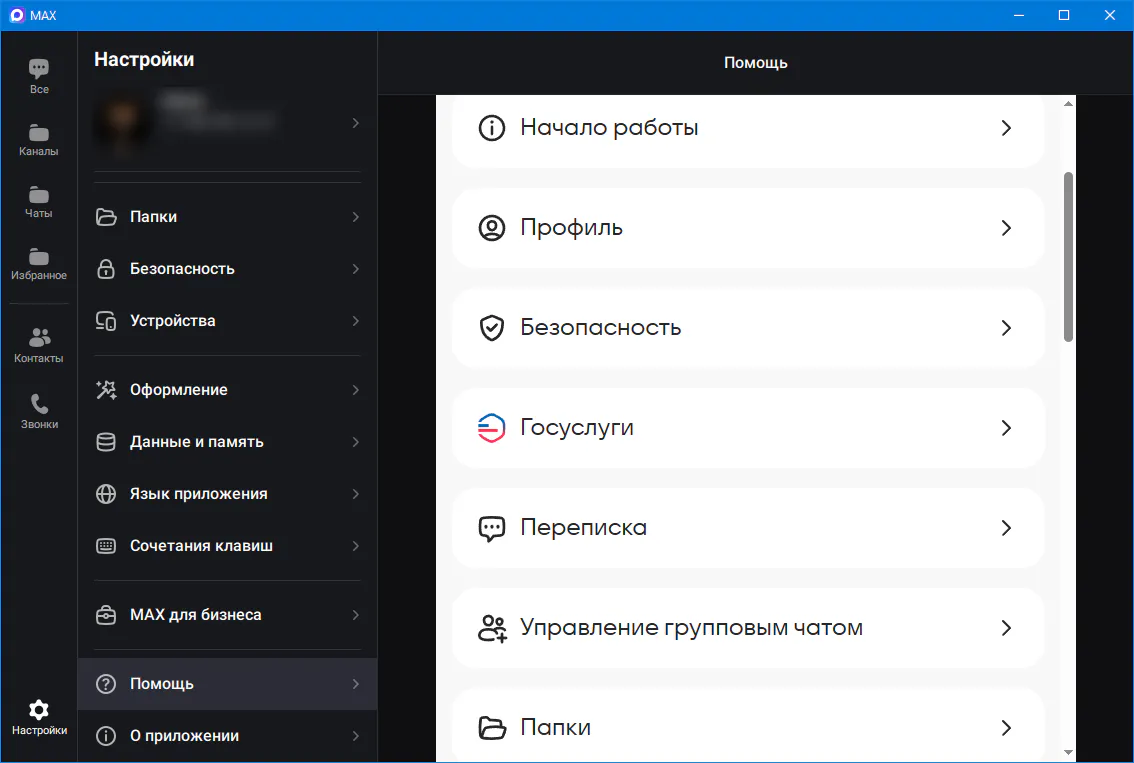Click the Настройки gear icon
Image resolution: width=1134 pixels, height=763 pixels.
(x=39, y=709)
